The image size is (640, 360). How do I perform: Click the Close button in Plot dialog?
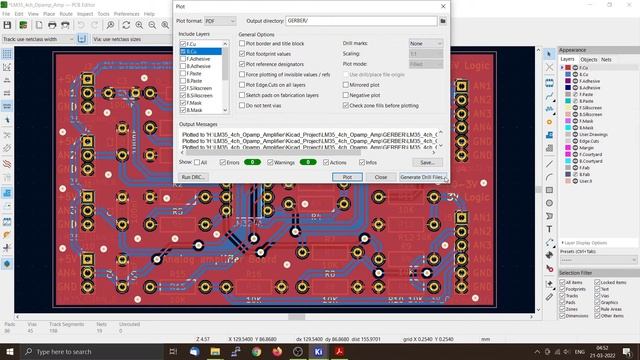tap(381, 177)
